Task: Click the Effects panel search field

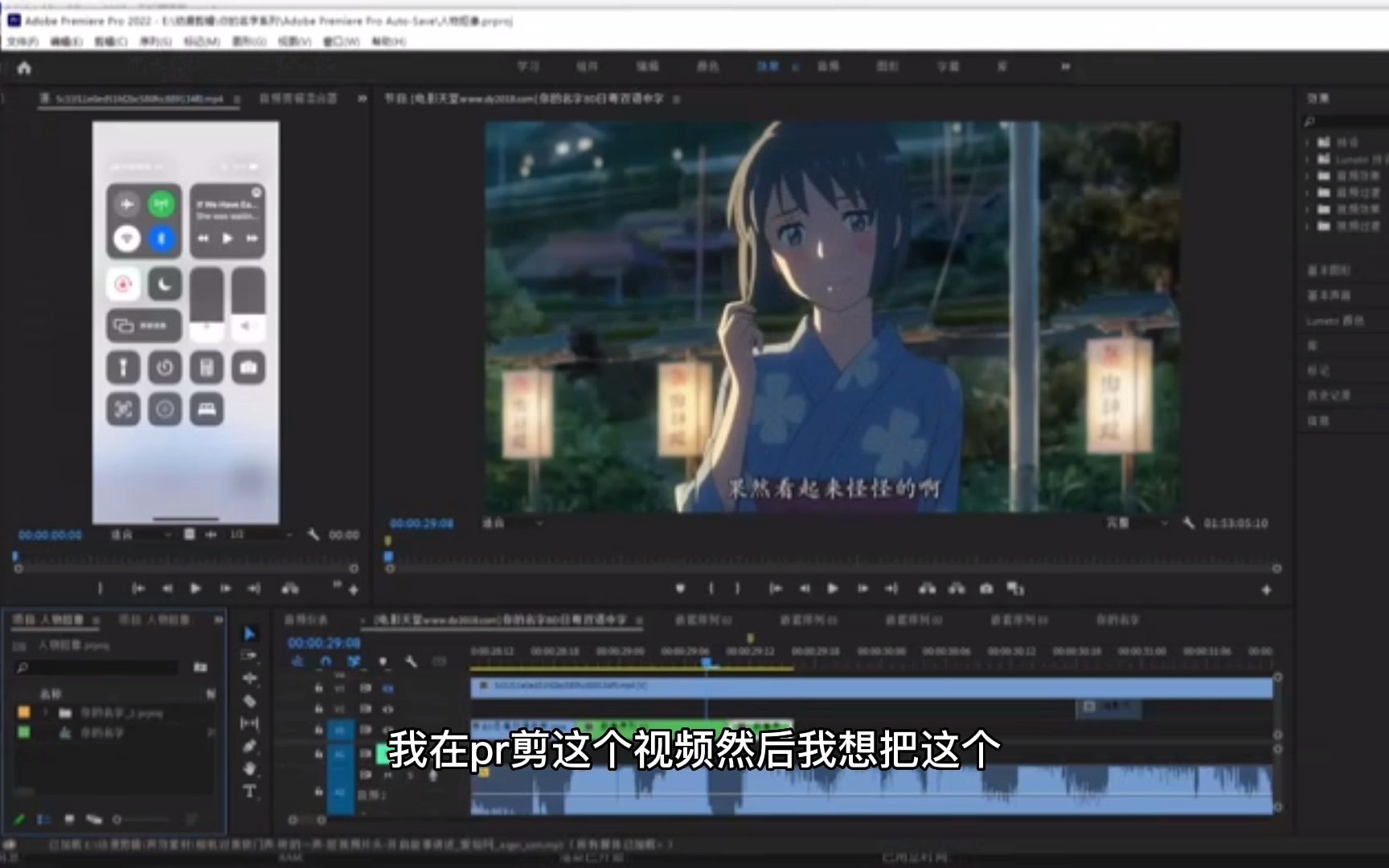Action: [x=1346, y=121]
